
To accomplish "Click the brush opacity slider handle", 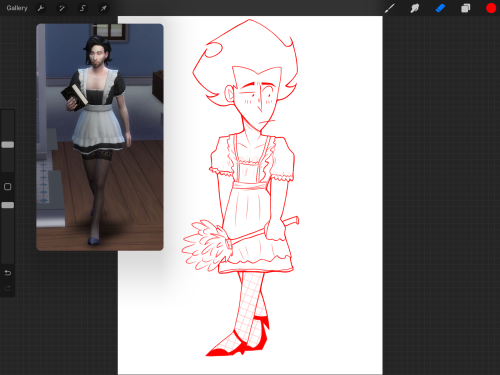I will point(8,205).
